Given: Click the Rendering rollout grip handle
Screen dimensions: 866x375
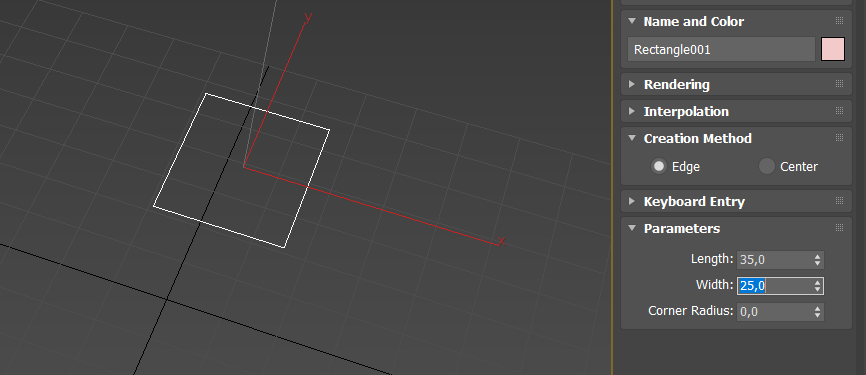Looking at the screenshot, I should tap(839, 84).
